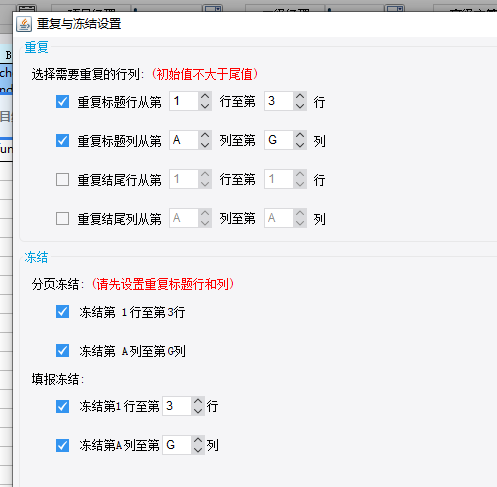
Task: Click the 重复标题列 end column field showing G
Action: (279, 140)
